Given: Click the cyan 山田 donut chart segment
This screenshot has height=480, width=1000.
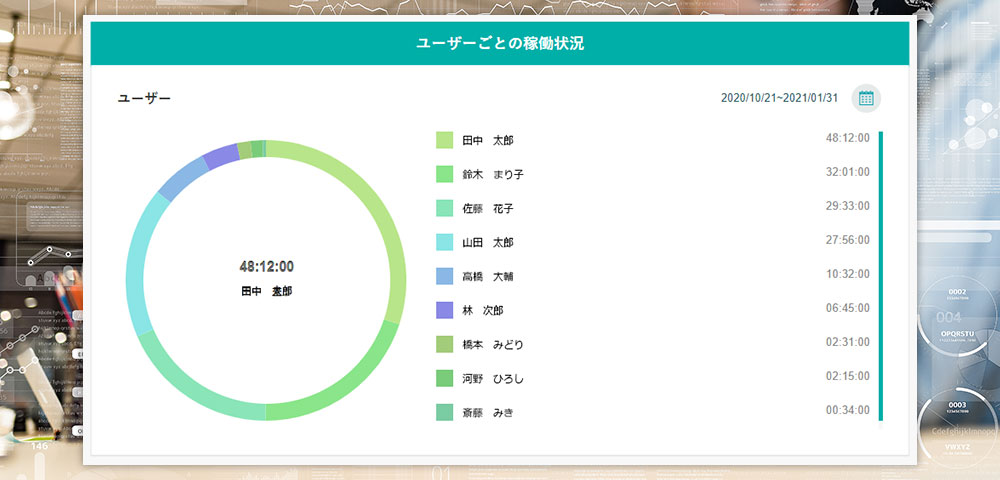Looking at the screenshot, I should point(136,261).
